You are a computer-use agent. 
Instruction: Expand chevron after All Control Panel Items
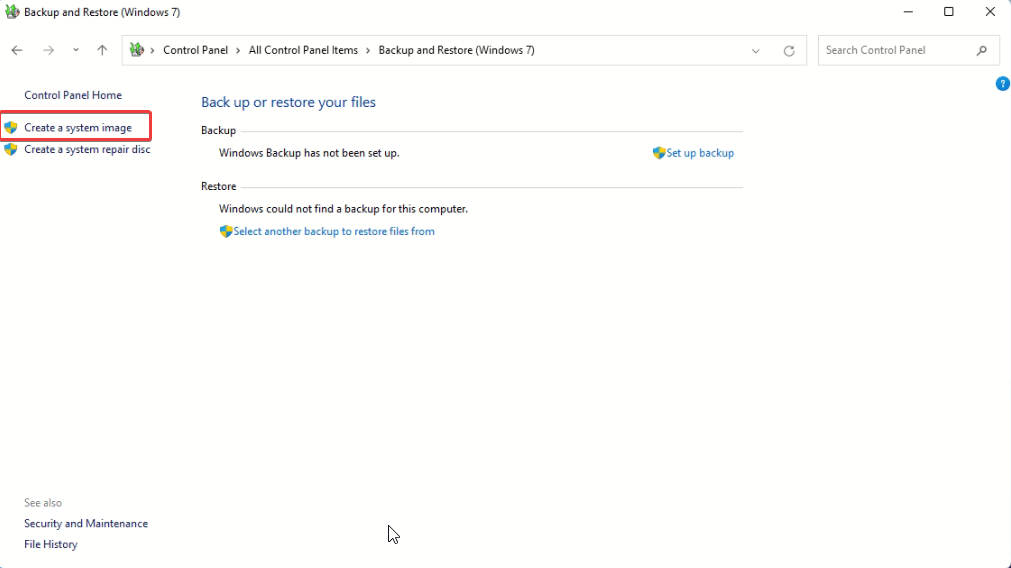click(x=368, y=50)
